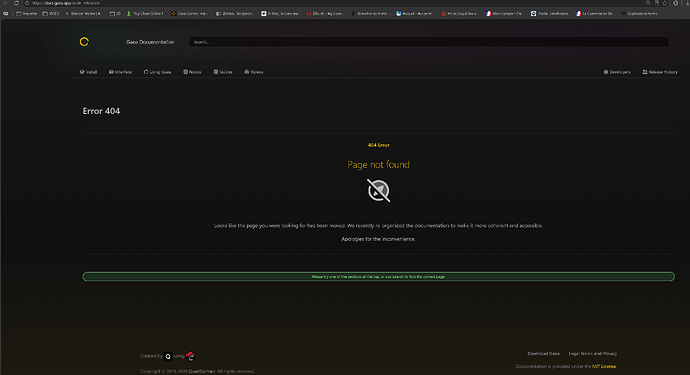
Task: Open Legal Terms and Privacy link
Action: pyautogui.click(x=593, y=353)
